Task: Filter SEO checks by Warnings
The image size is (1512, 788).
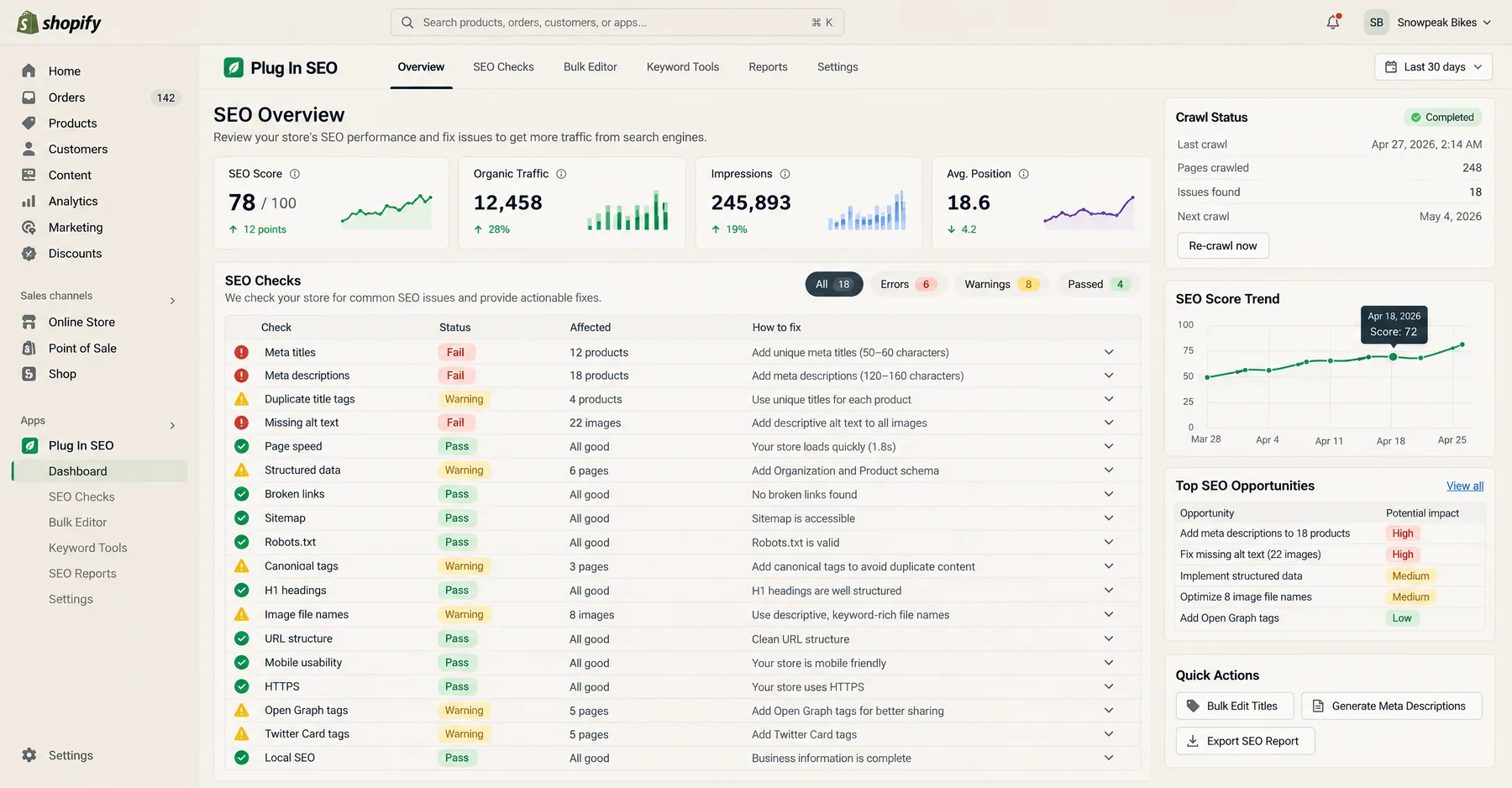Action: pyautogui.click(x=1001, y=284)
